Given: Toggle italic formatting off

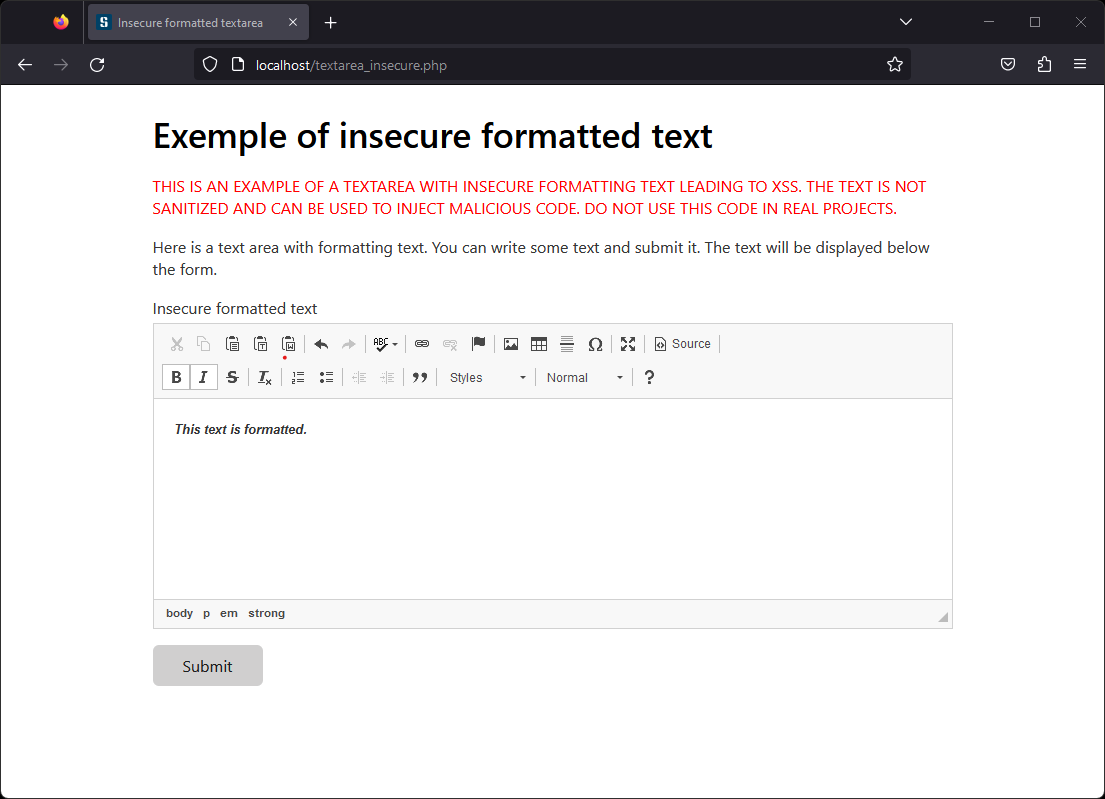Looking at the screenshot, I should coord(204,377).
